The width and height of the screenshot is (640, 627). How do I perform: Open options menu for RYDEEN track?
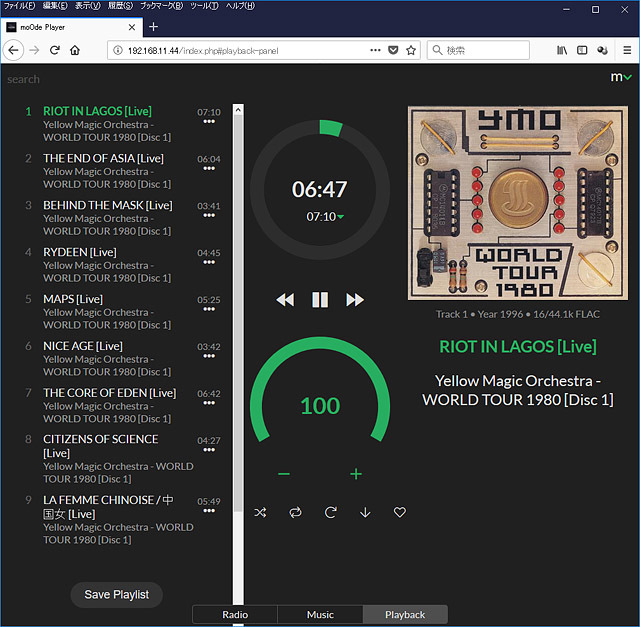pyautogui.click(x=209, y=262)
